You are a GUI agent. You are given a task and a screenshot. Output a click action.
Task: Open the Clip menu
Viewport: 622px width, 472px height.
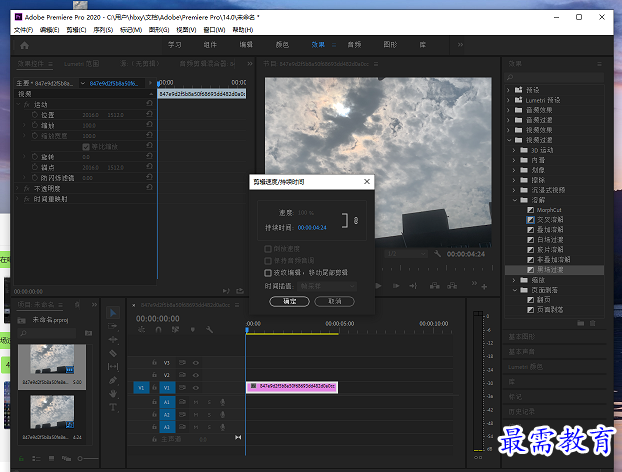(76, 30)
